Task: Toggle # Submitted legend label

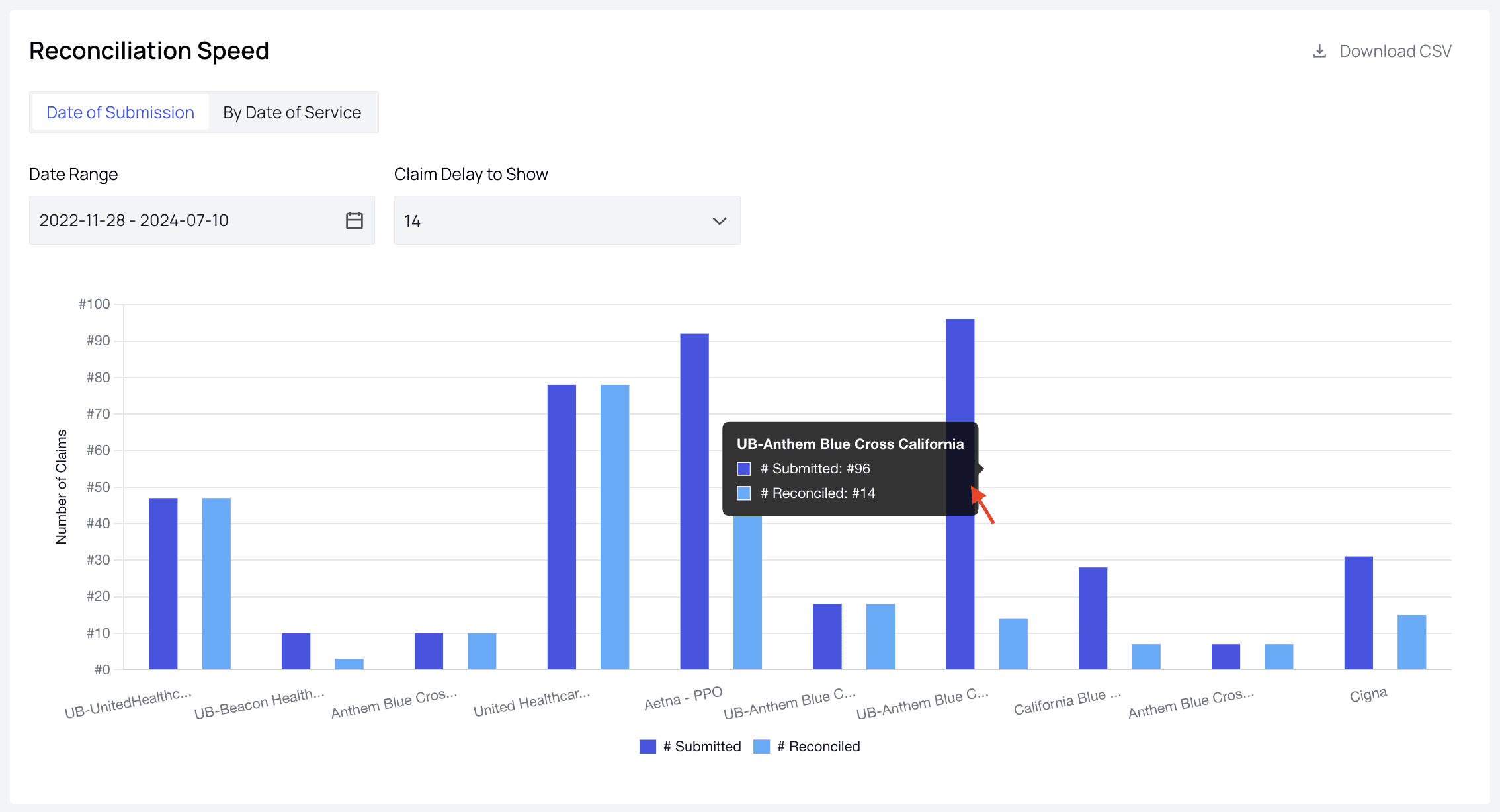Action: coord(702,747)
